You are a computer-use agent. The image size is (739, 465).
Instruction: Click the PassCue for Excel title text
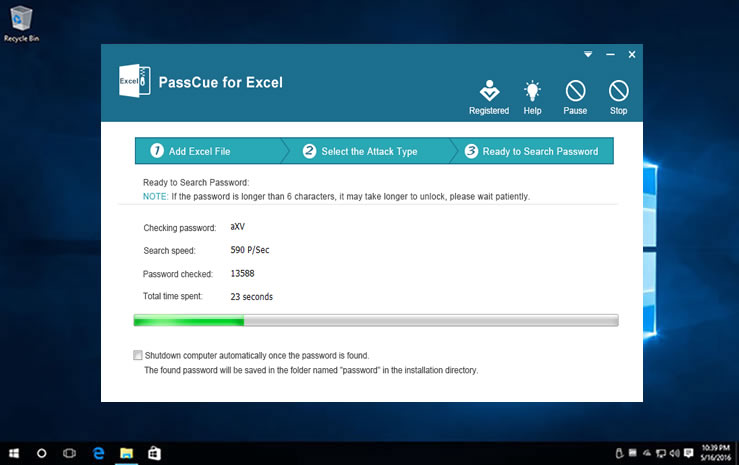click(x=221, y=82)
